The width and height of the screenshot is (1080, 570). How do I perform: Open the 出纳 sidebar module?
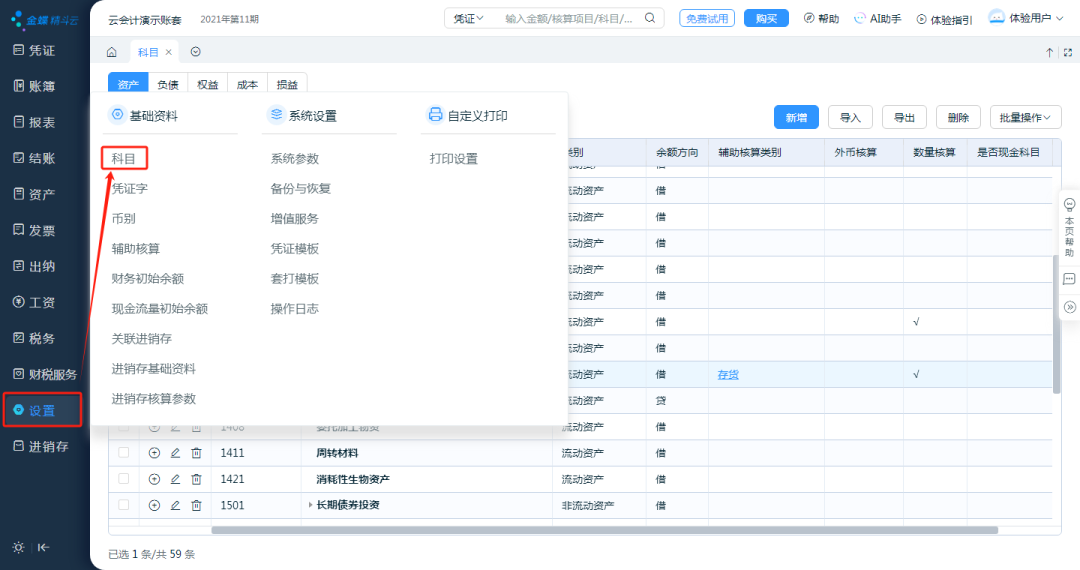pyautogui.click(x=34, y=266)
